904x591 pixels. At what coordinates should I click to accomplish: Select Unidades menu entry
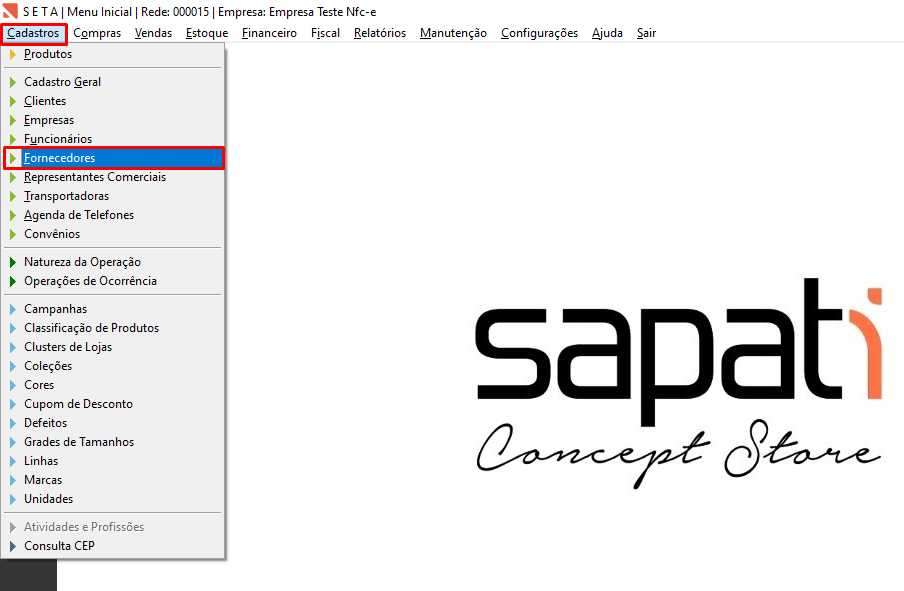113,499
